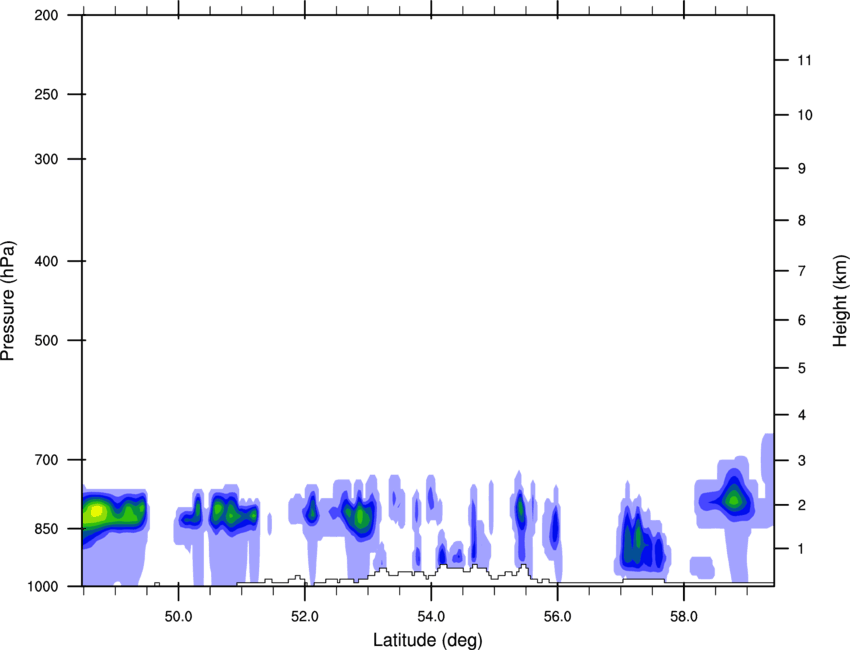This screenshot has width=850, height=650.
Task: Click the 52.0 latitude tick label
Action: [305, 617]
